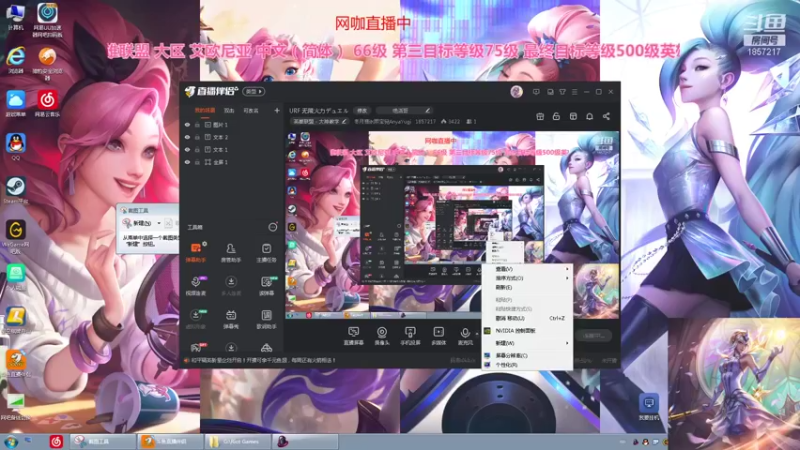
Task: Open the mode pill button beside the 直播伴侣 logo
Action: pos(254,92)
